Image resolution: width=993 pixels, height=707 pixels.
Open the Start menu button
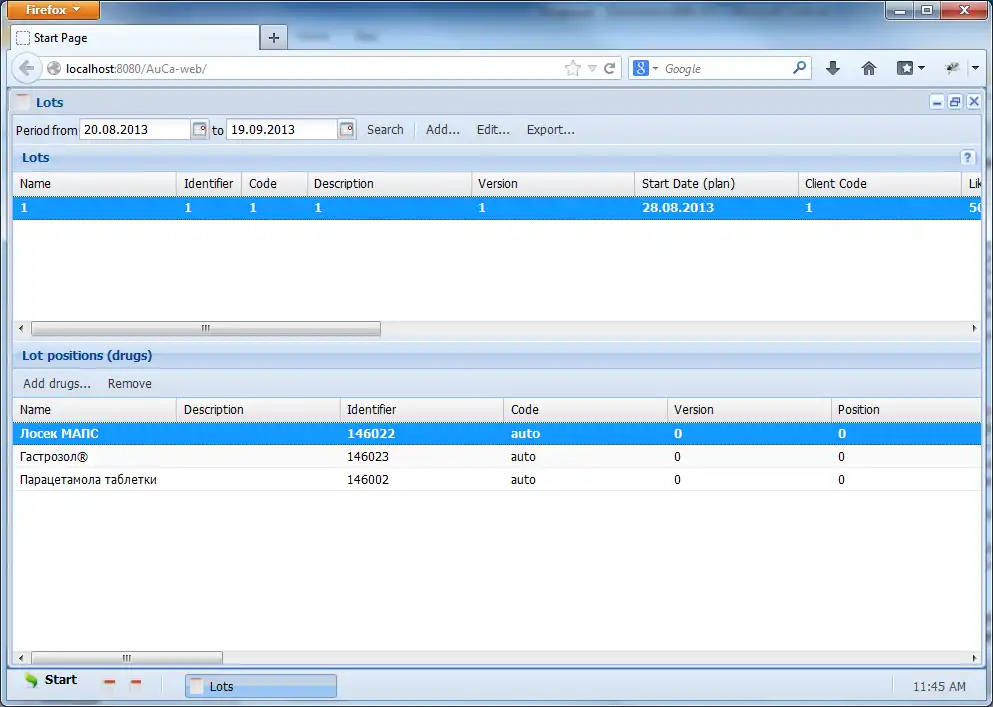(51, 680)
